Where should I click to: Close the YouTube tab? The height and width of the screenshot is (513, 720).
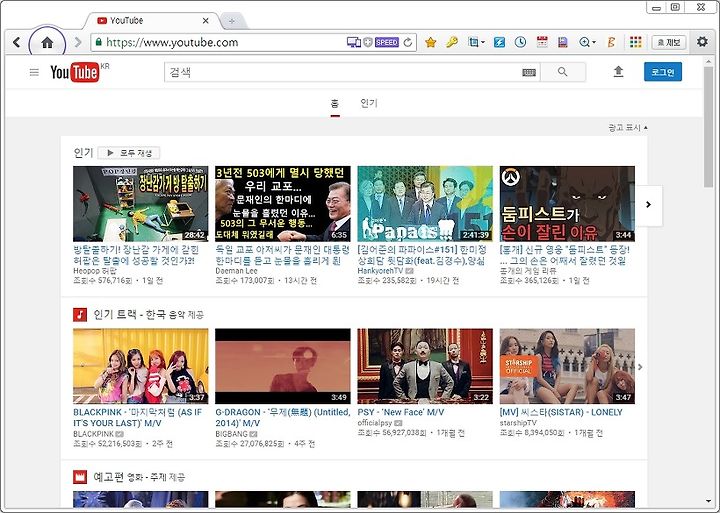click(205, 21)
